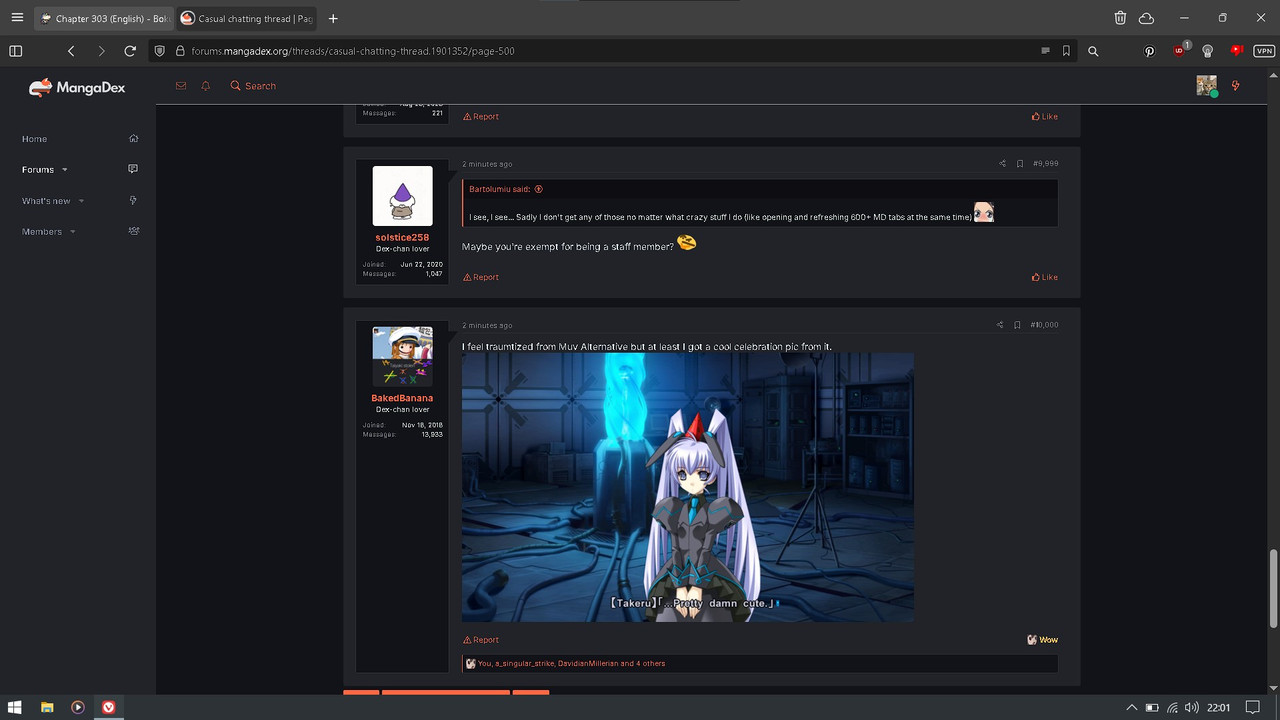Viewport: 1280px width, 720px height.
Task: Open solstice258's avatar profile
Action: [402, 196]
